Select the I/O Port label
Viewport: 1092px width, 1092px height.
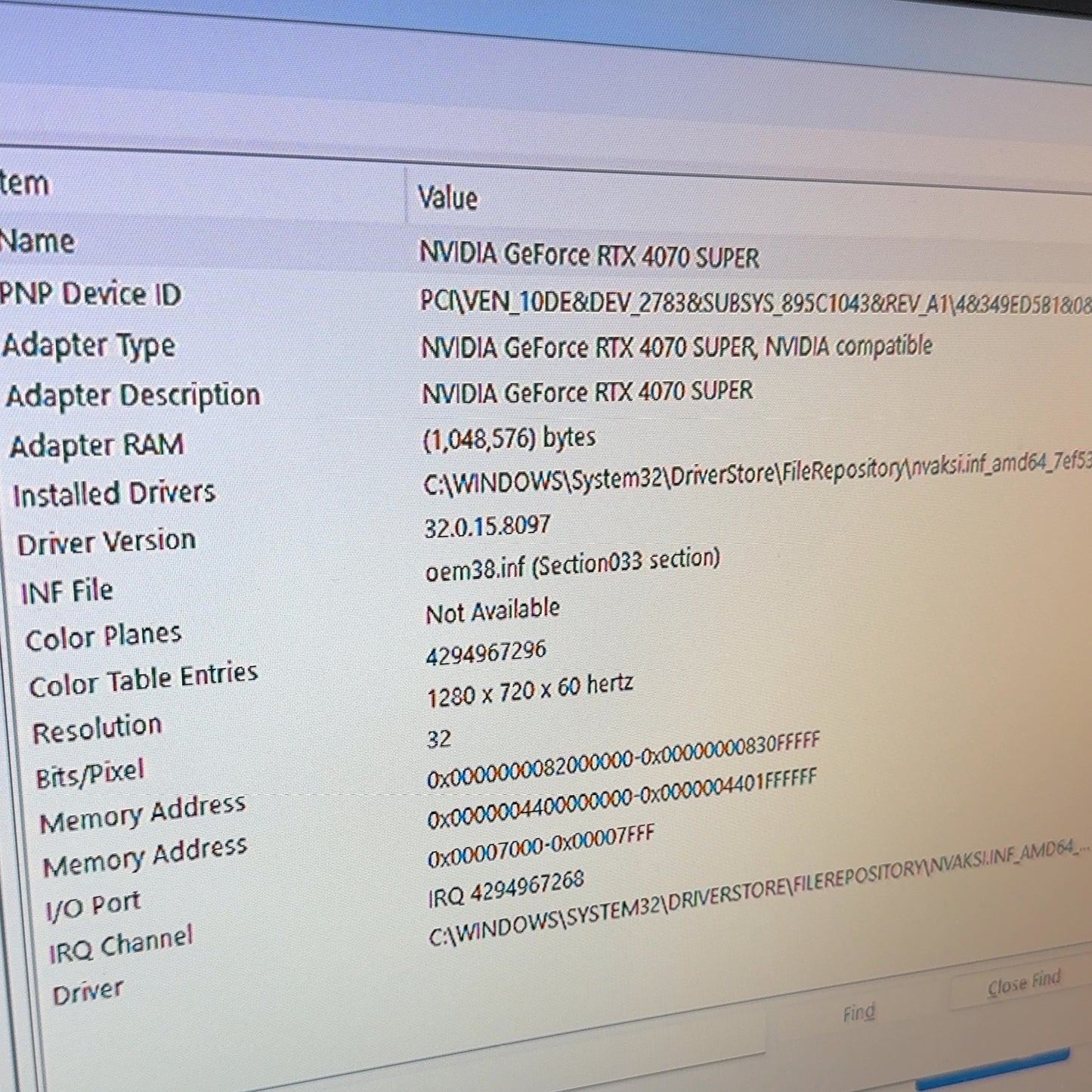(x=94, y=905)
